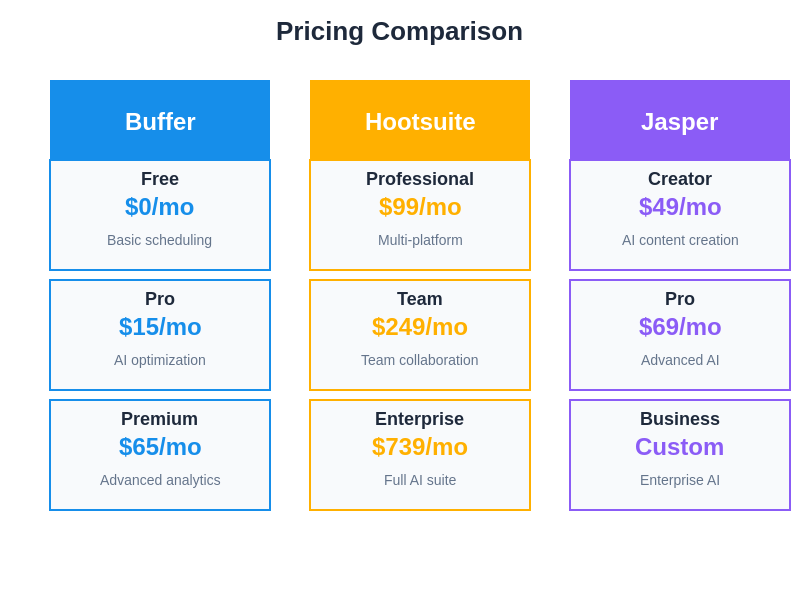Click the Buffer column header

(160, 121)
